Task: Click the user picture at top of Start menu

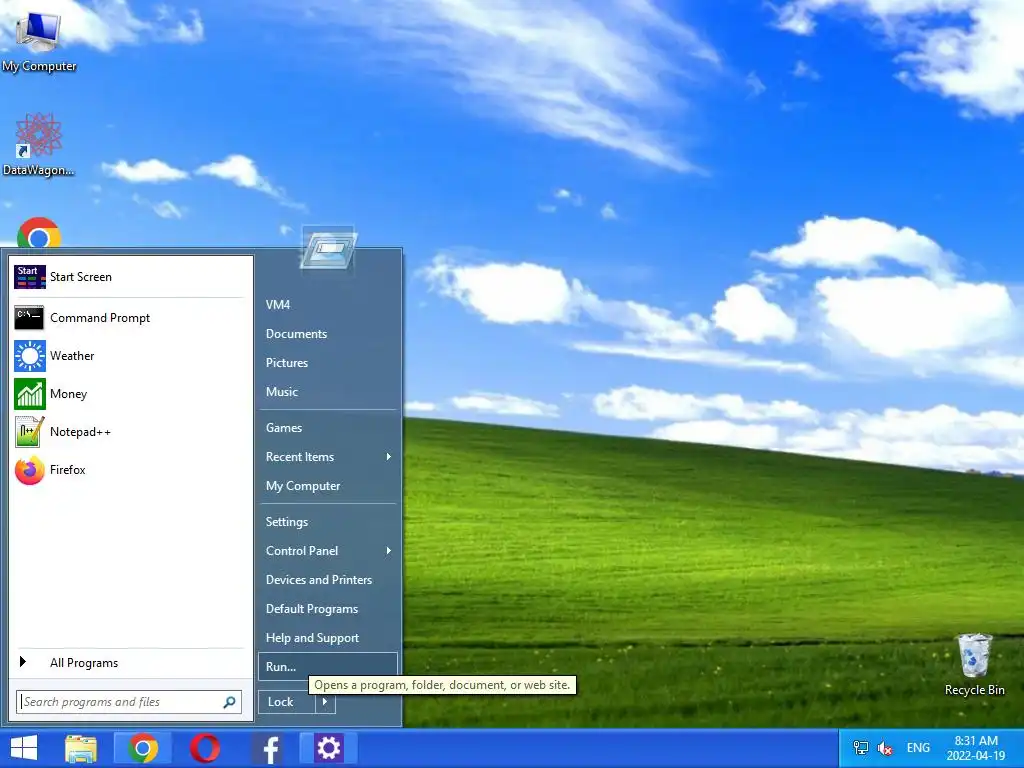Action: pyautogui.click(x=328, y=248)
